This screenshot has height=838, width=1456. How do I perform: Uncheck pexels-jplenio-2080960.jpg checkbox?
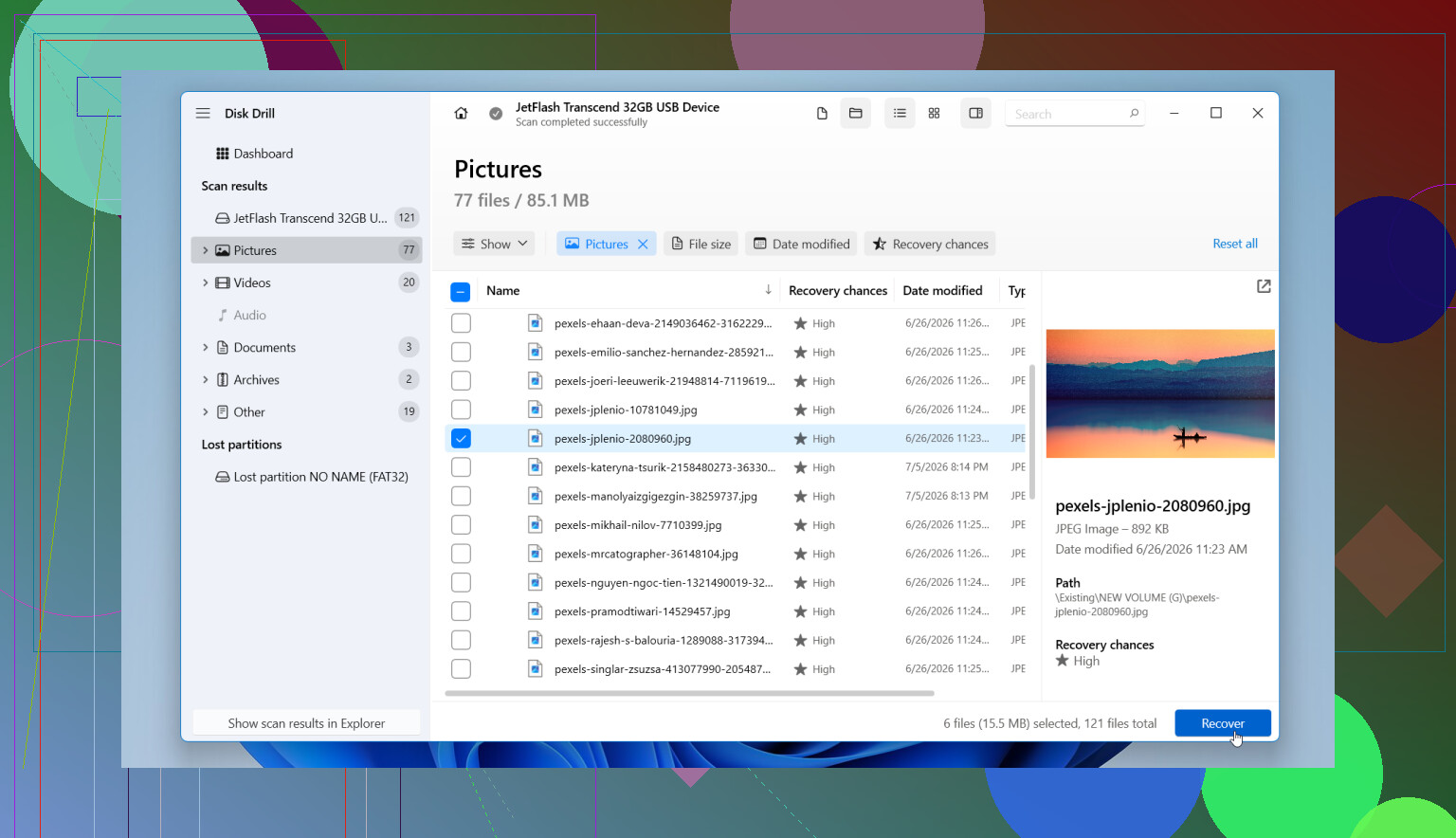coord(461,439)
